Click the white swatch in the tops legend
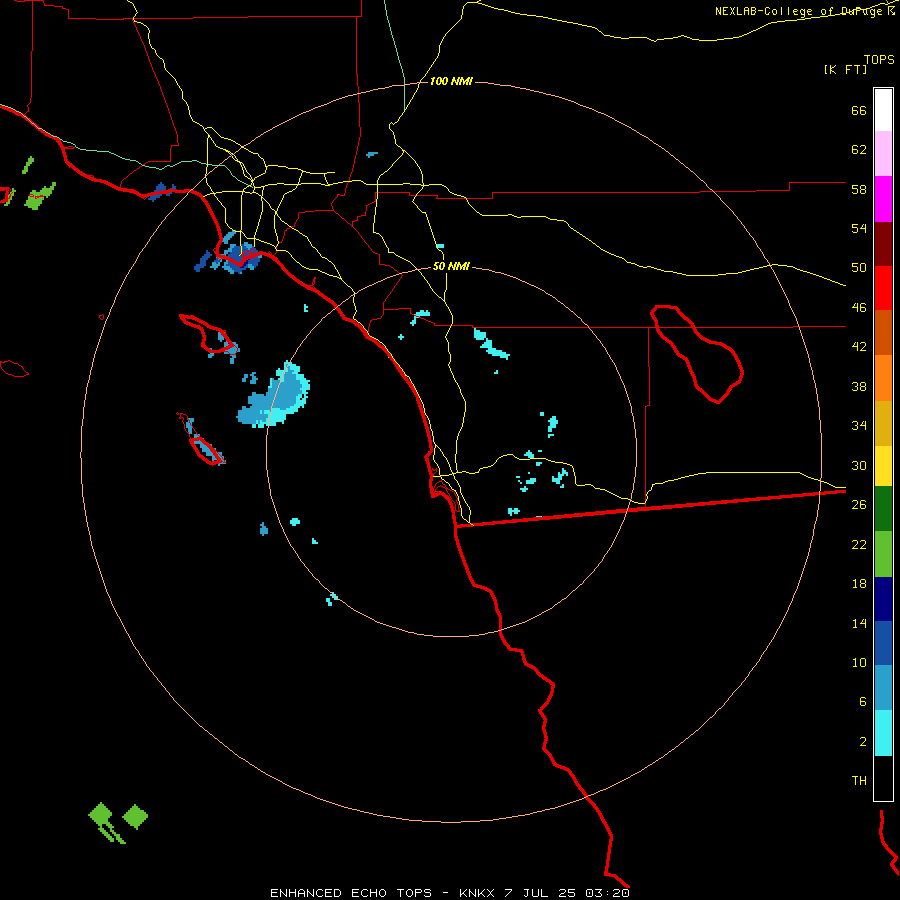This screenshot has width=900, height=900. pyautogui.click(x=883, y=110)
